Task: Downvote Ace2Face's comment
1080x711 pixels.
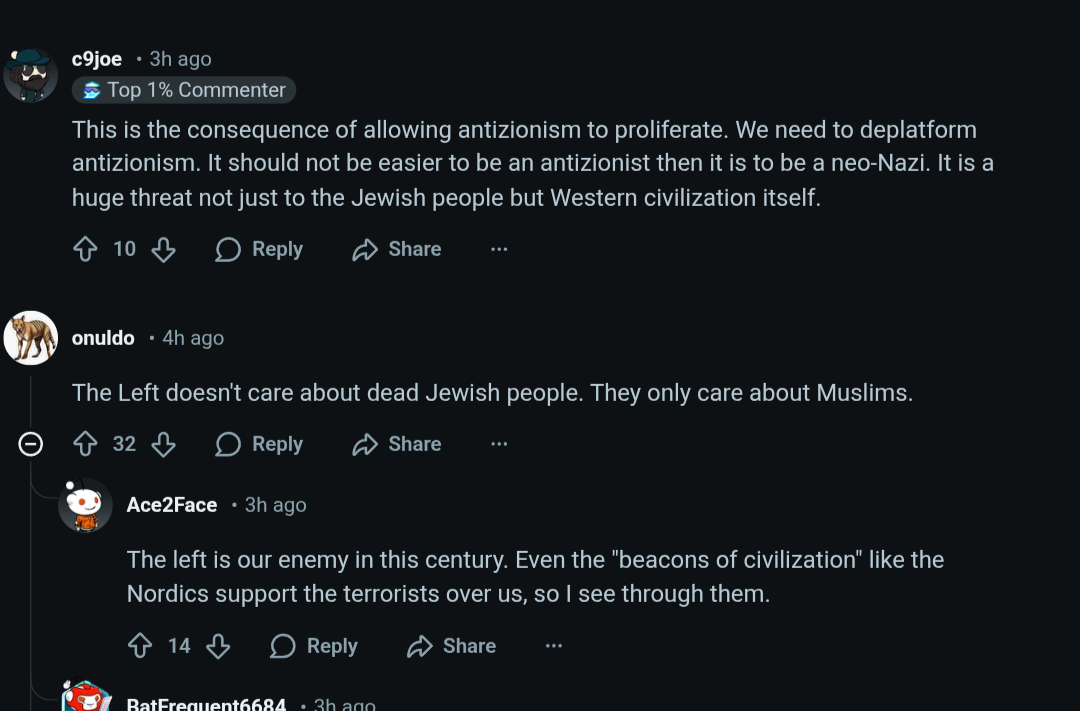Action: click(218, 646)
